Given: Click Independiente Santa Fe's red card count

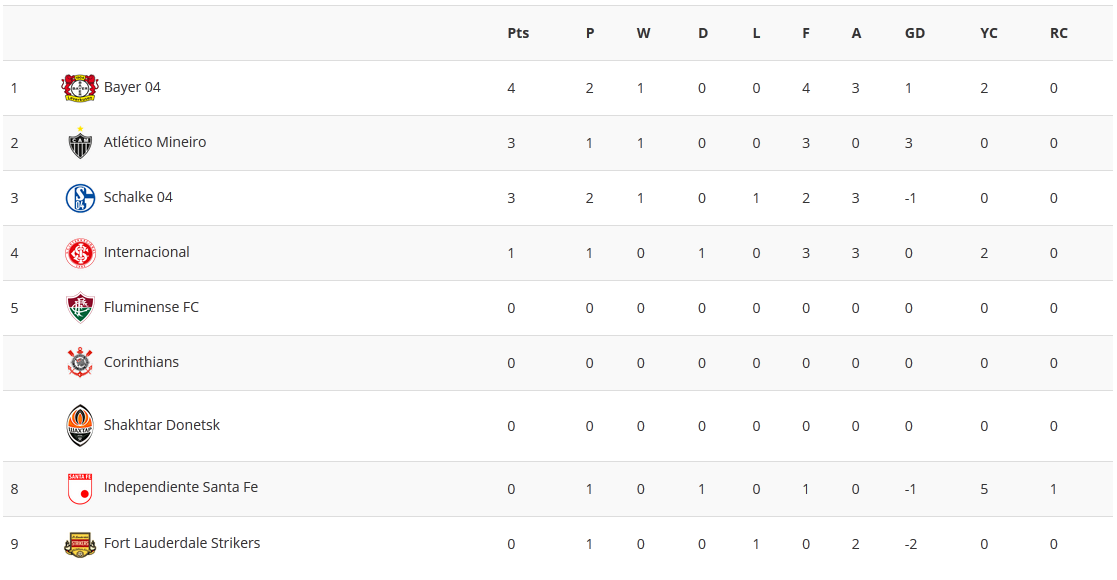Looking at the screenshot, I should click(1054, 489).
